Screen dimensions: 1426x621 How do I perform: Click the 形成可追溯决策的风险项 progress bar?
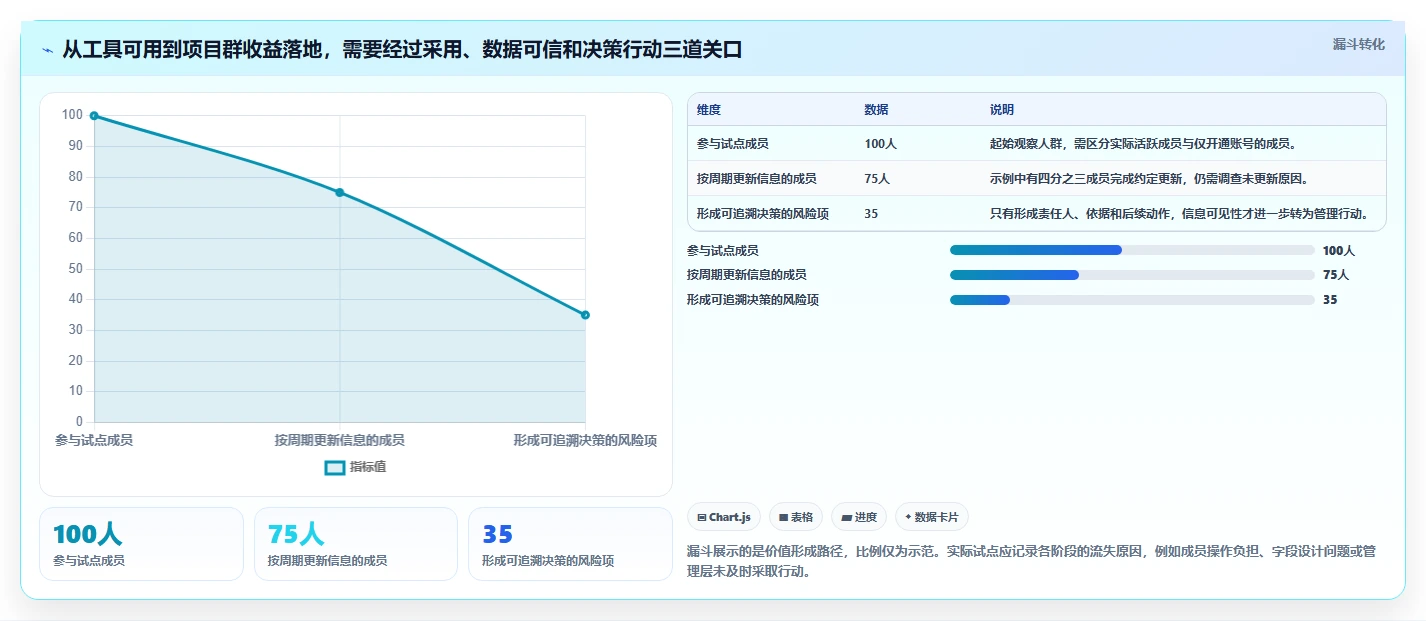pyautogui.click(x=1132, y=300)
